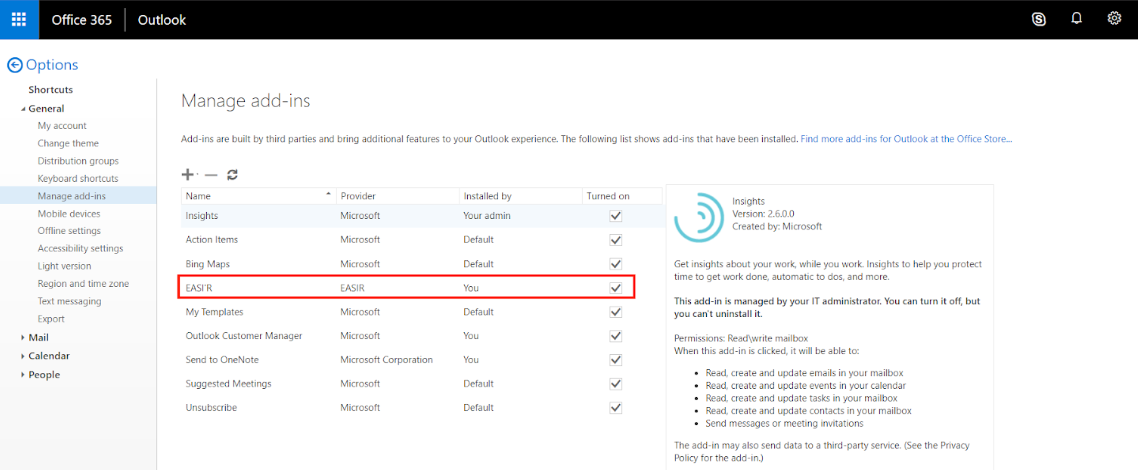Select Change theme option
1138x470 pixels.
coord(68,144)
